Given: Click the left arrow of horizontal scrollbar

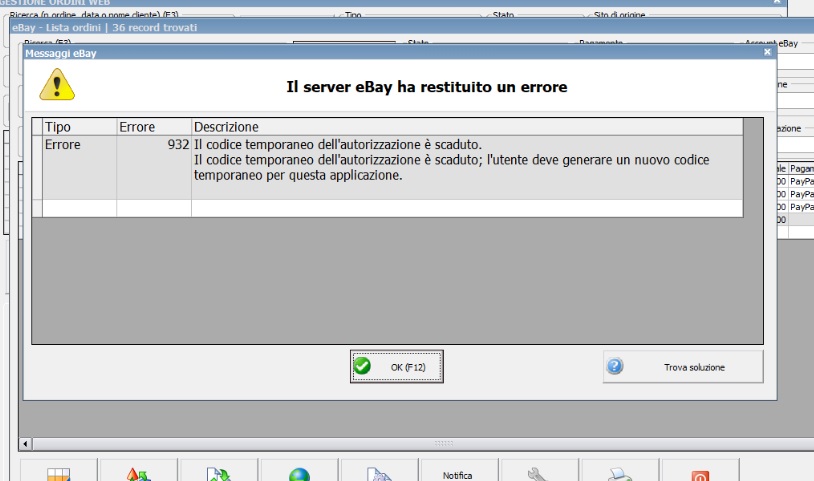Looking at the screenshot, I should click(25, 444).
